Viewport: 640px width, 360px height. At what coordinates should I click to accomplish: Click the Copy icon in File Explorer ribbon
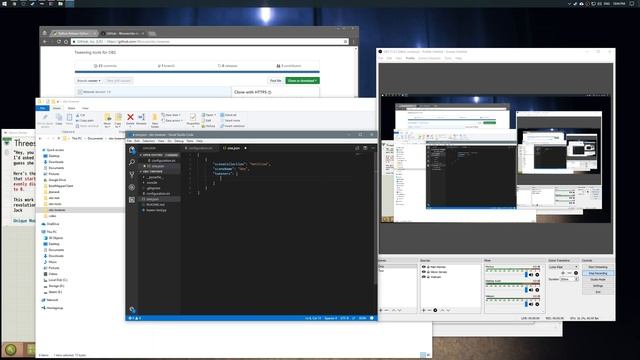click(59, 118)
